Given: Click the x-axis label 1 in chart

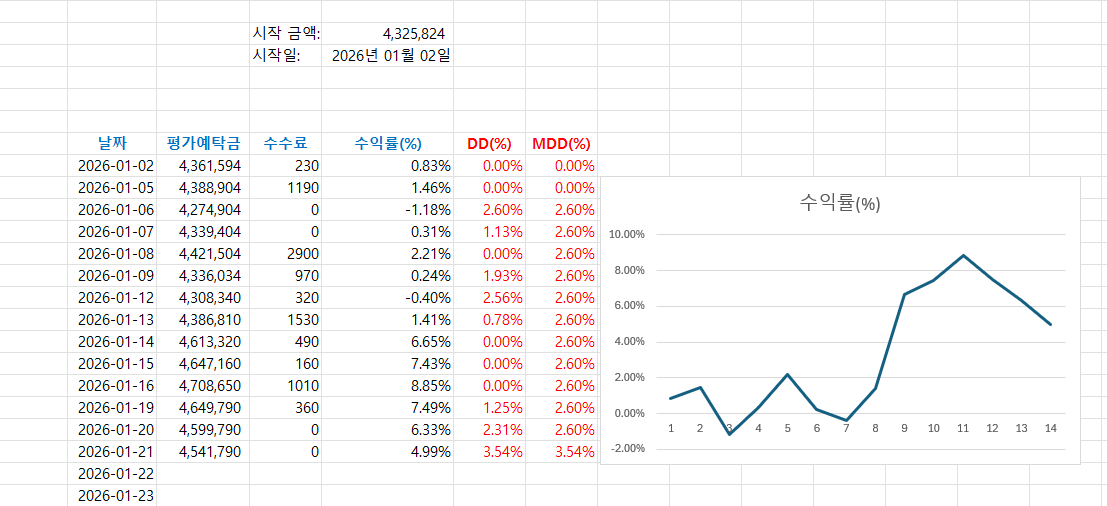Looking at the screenshot, I should tap(671, 427).
